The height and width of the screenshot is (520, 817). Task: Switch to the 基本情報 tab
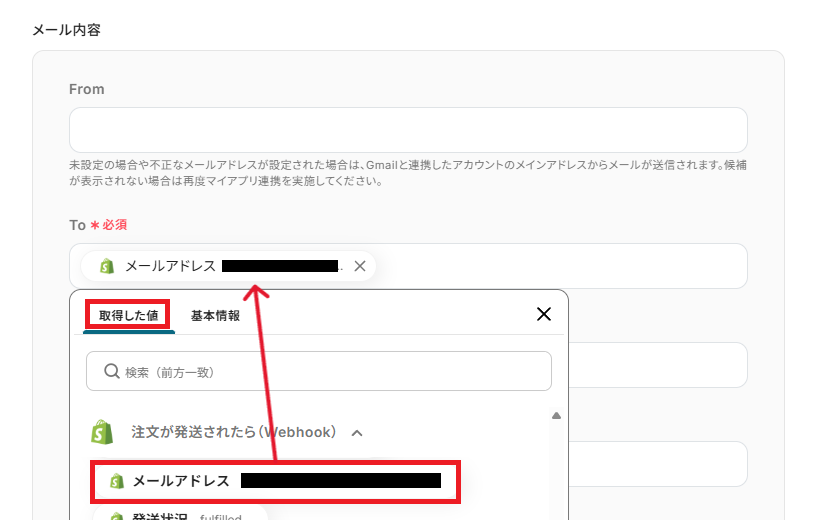pyautogui.click(x=215, y=316)
